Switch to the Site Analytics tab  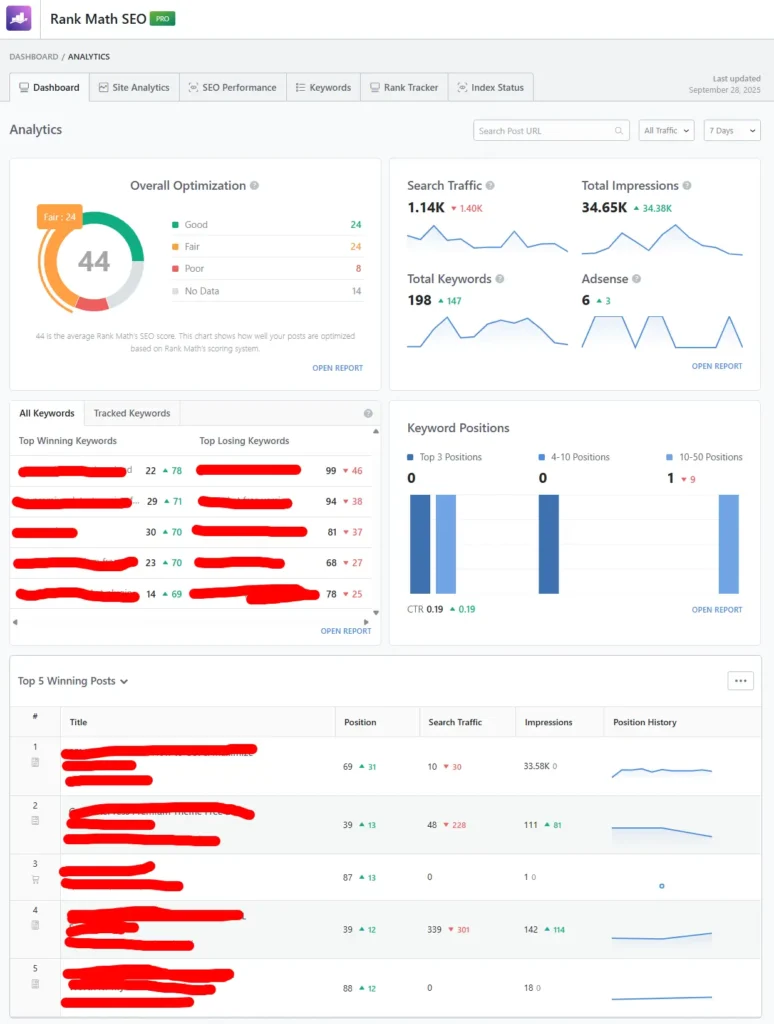pos(134,87)
